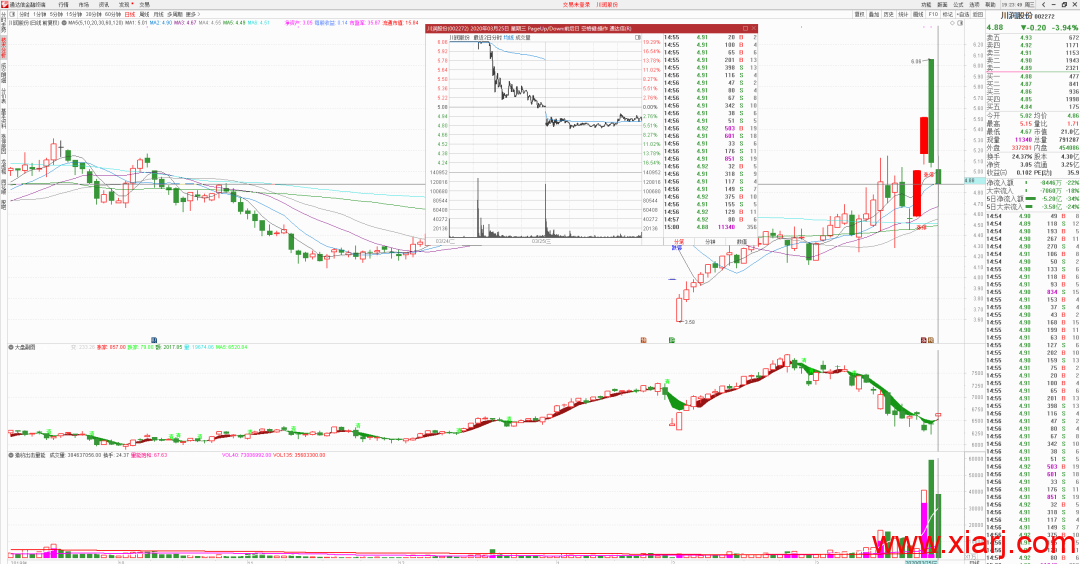
Task: Click the clock showing 19:23:49
Action: [x=1014, y=4]
